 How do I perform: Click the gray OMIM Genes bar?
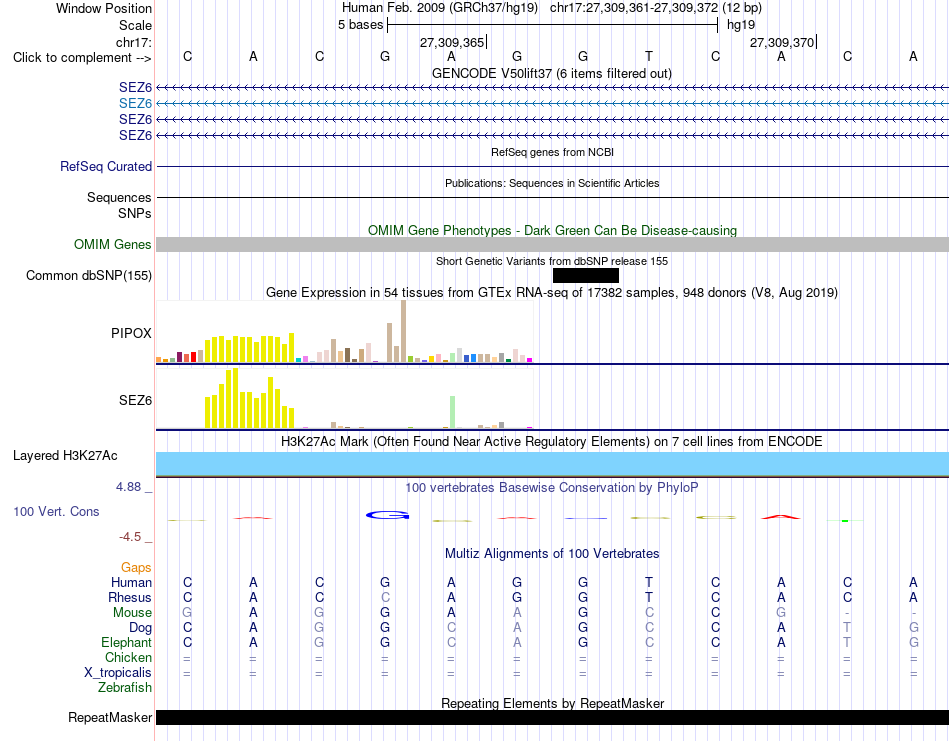pyautogui.click(x=552, y=245)
